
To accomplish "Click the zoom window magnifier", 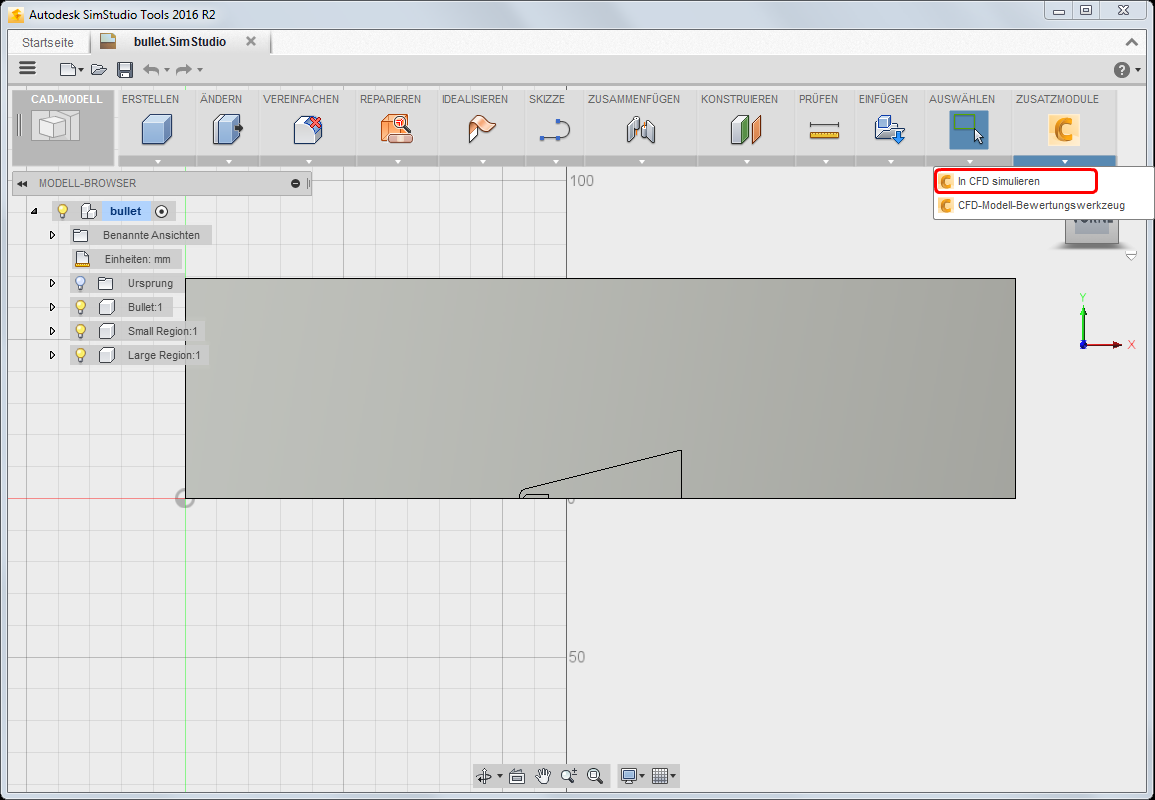I will 595,776.
